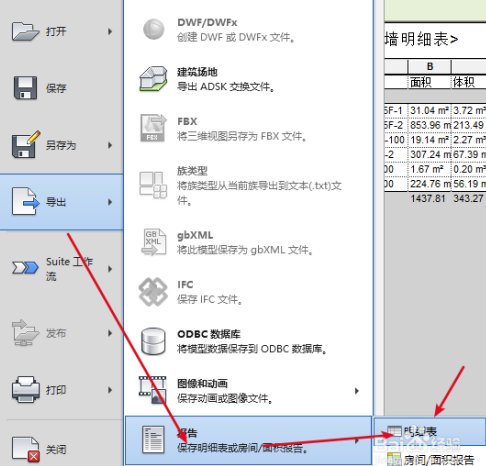Viewport: 486px width, 466px height.
Task: Choose the 打印 menu entry
Action: [x=62, y=390]
